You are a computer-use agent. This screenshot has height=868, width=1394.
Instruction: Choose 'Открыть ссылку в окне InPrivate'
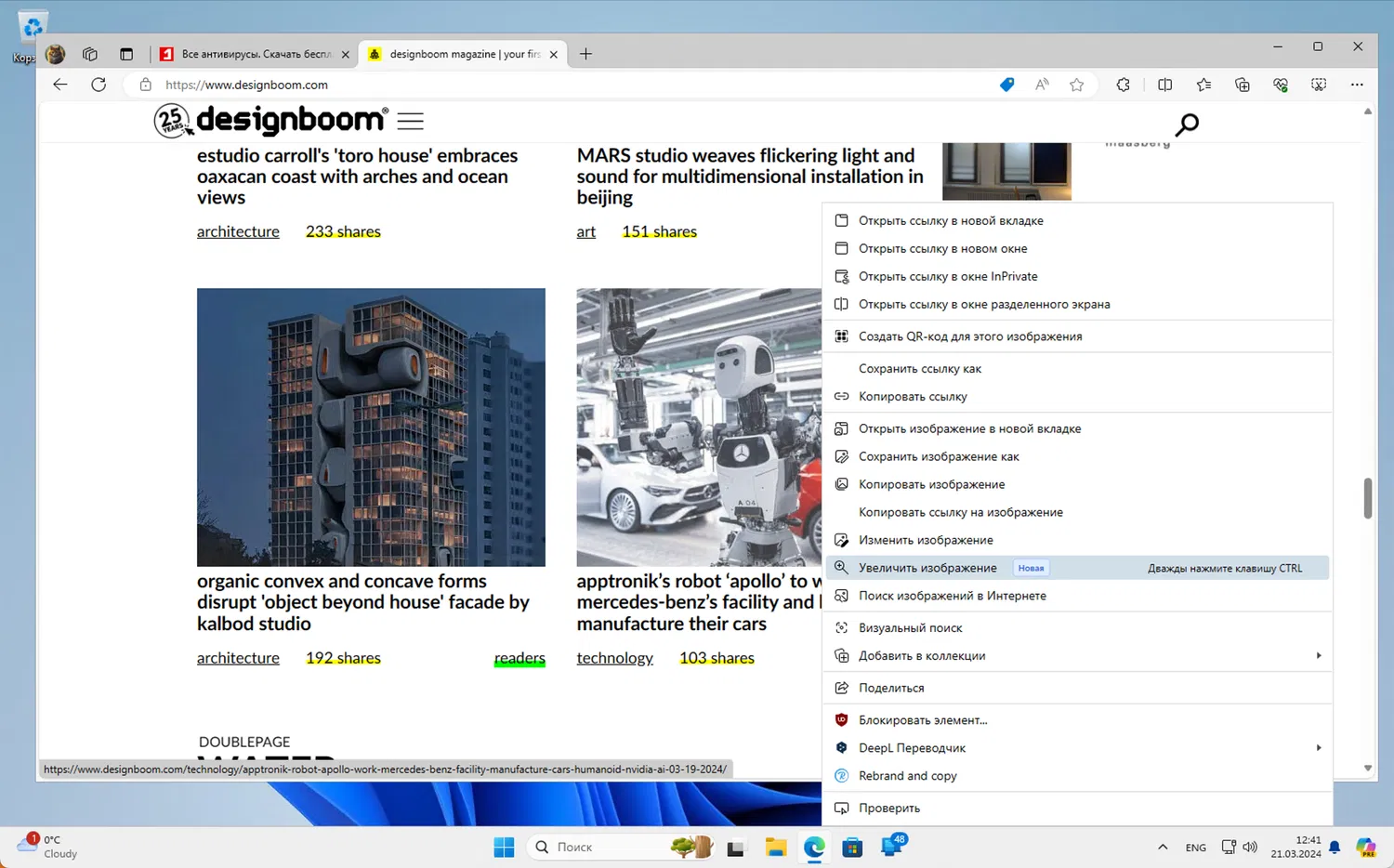pyautogui.click(x=1078, y=277)
